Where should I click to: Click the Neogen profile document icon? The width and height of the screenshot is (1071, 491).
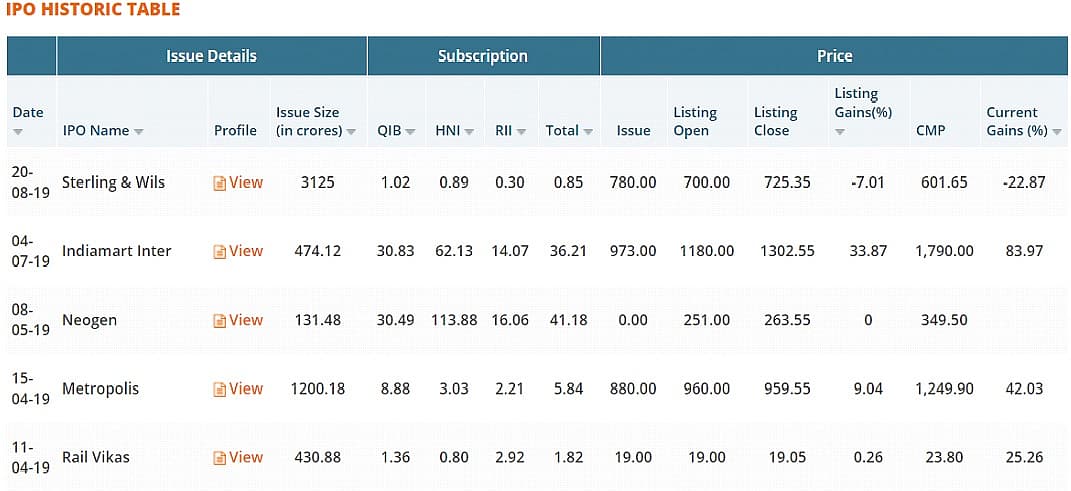pyautogui.click(x=220, y=321)
